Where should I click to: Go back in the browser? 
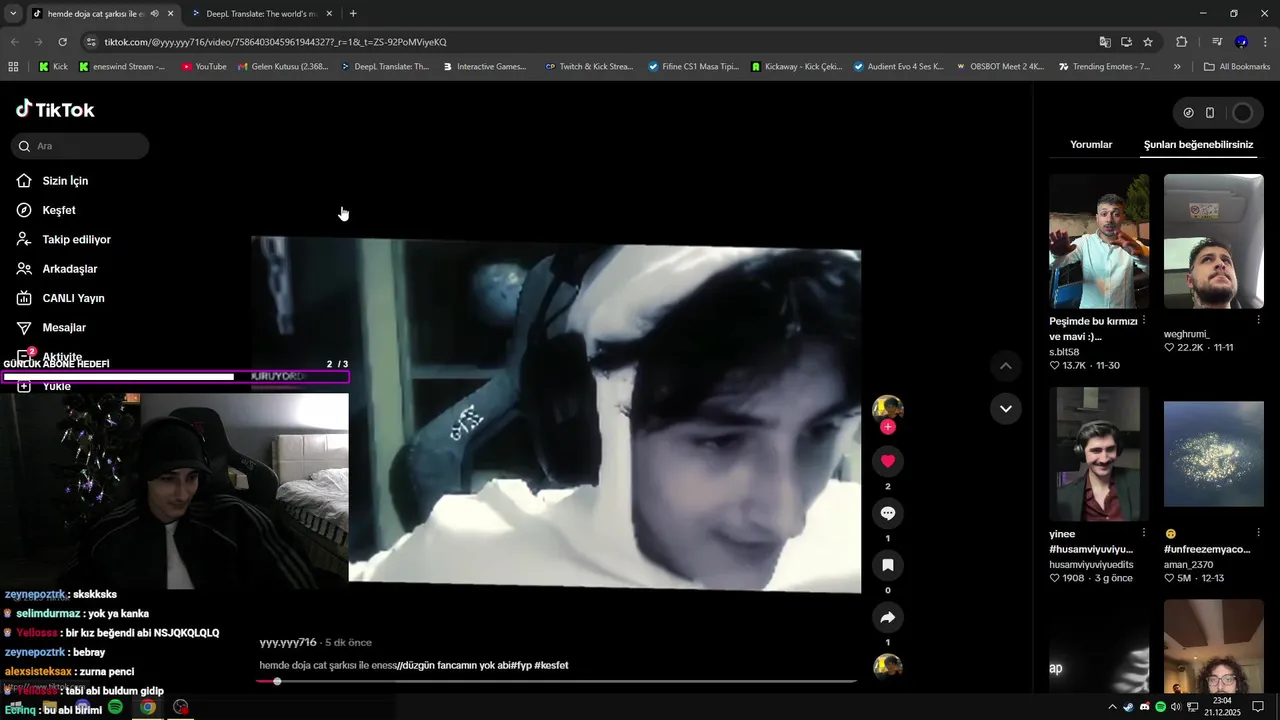coord(14,42)
